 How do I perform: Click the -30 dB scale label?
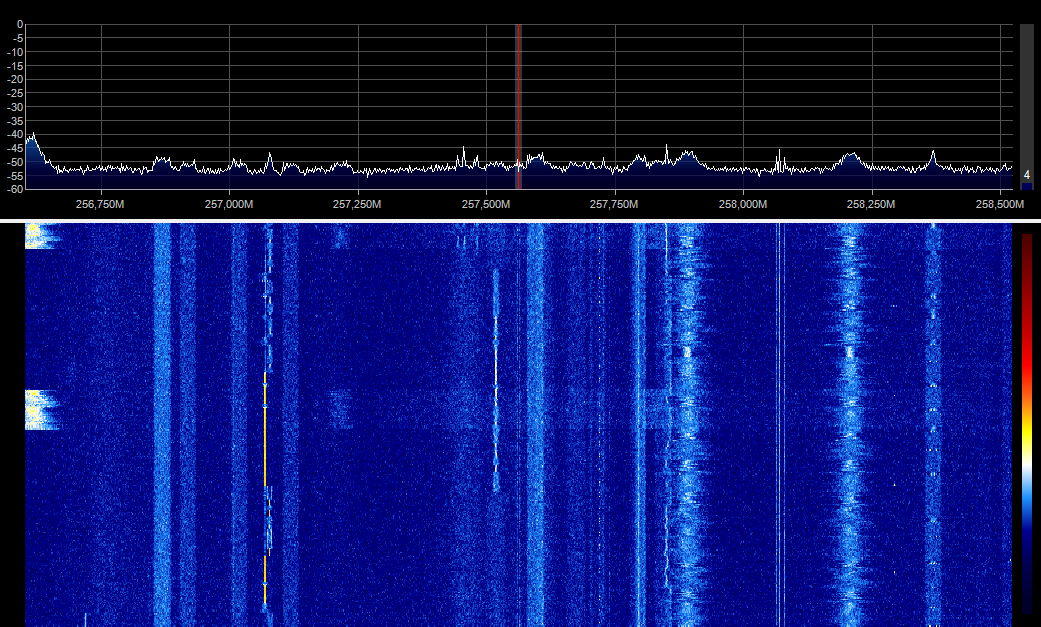point(15,107)
